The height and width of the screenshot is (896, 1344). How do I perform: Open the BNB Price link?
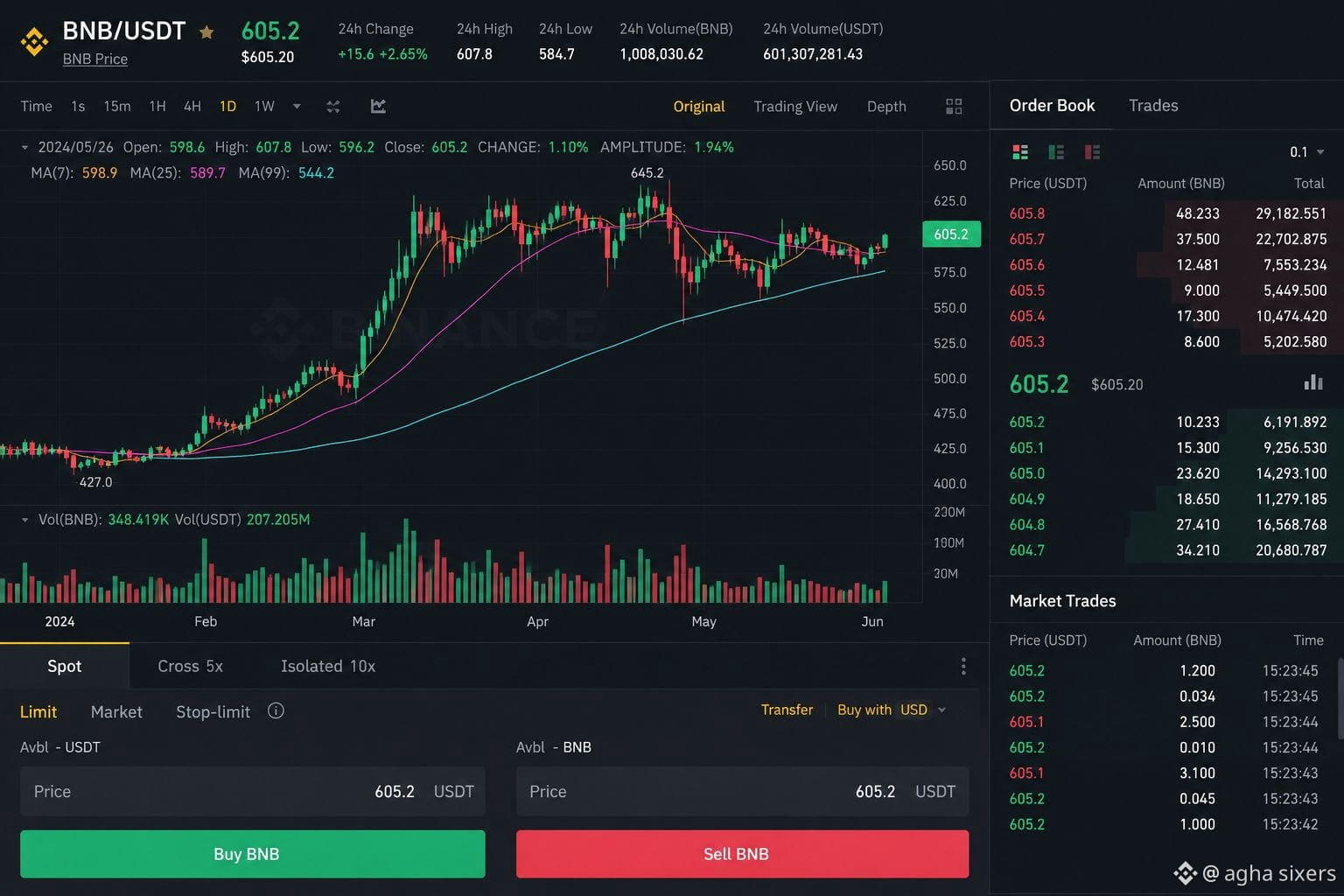pos(95,59)
